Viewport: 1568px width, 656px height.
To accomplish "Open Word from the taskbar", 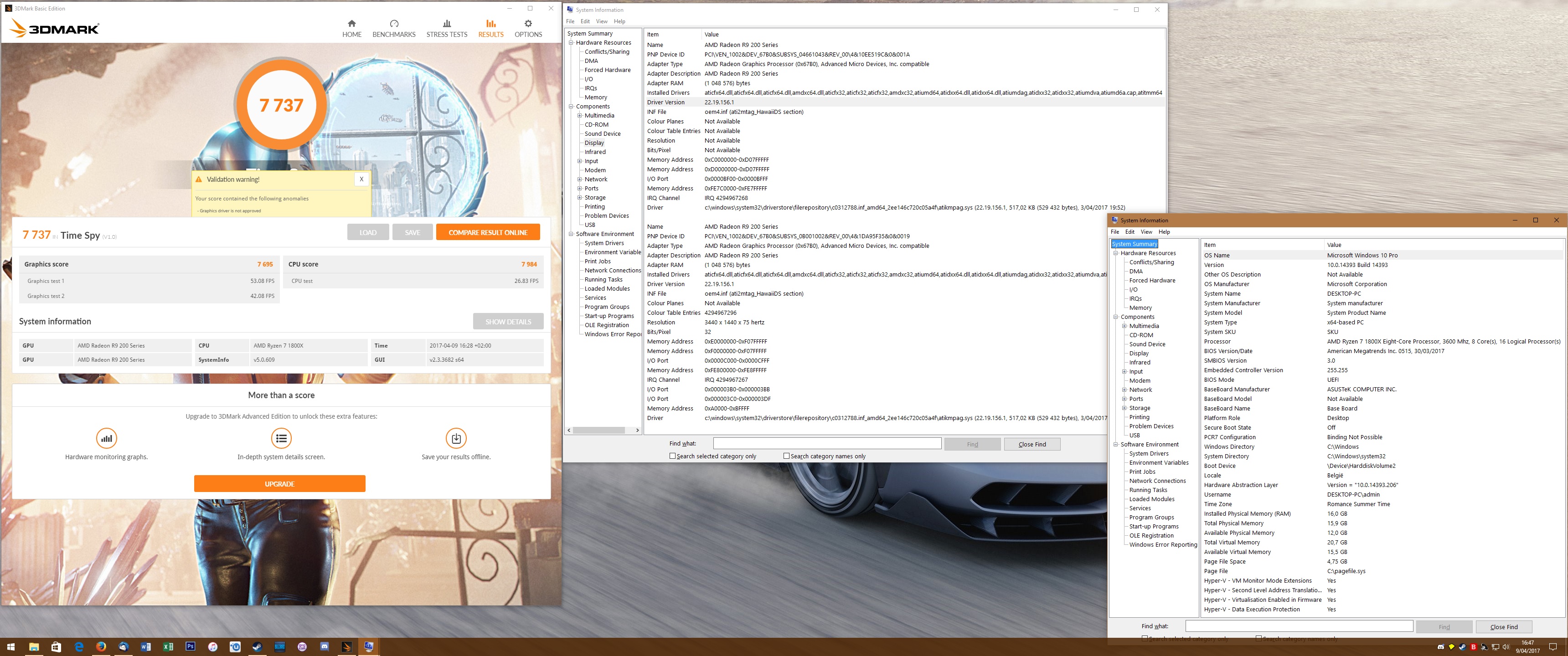I will pos(145,647).
